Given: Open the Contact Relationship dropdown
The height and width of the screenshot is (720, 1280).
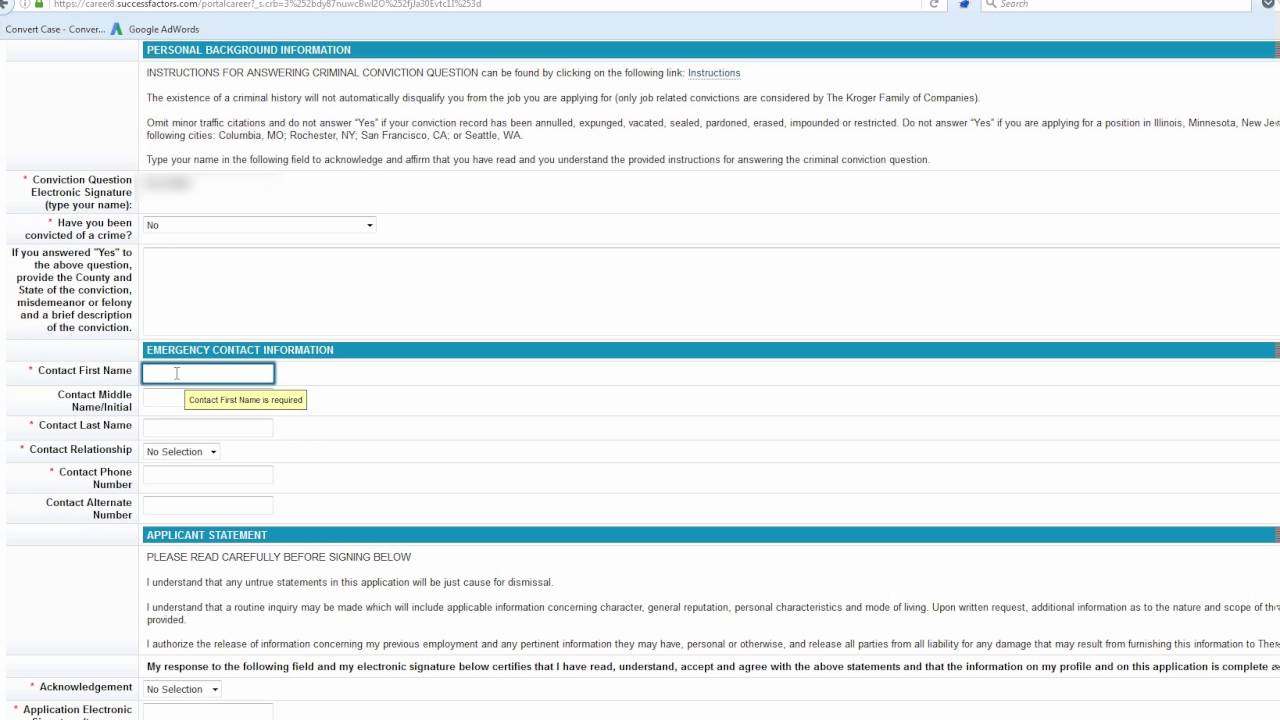Looking at the screenshot, I should pyautogui.click(x=181, y=452).
